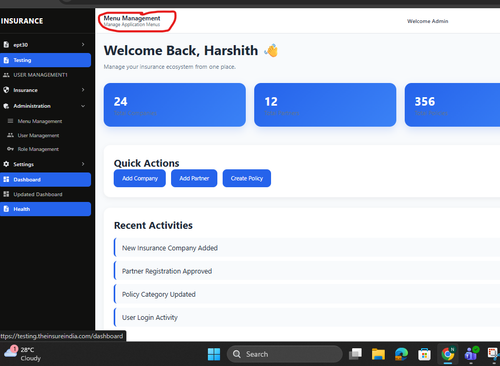Launch Microsoft Edge from the taskbar

401,354
